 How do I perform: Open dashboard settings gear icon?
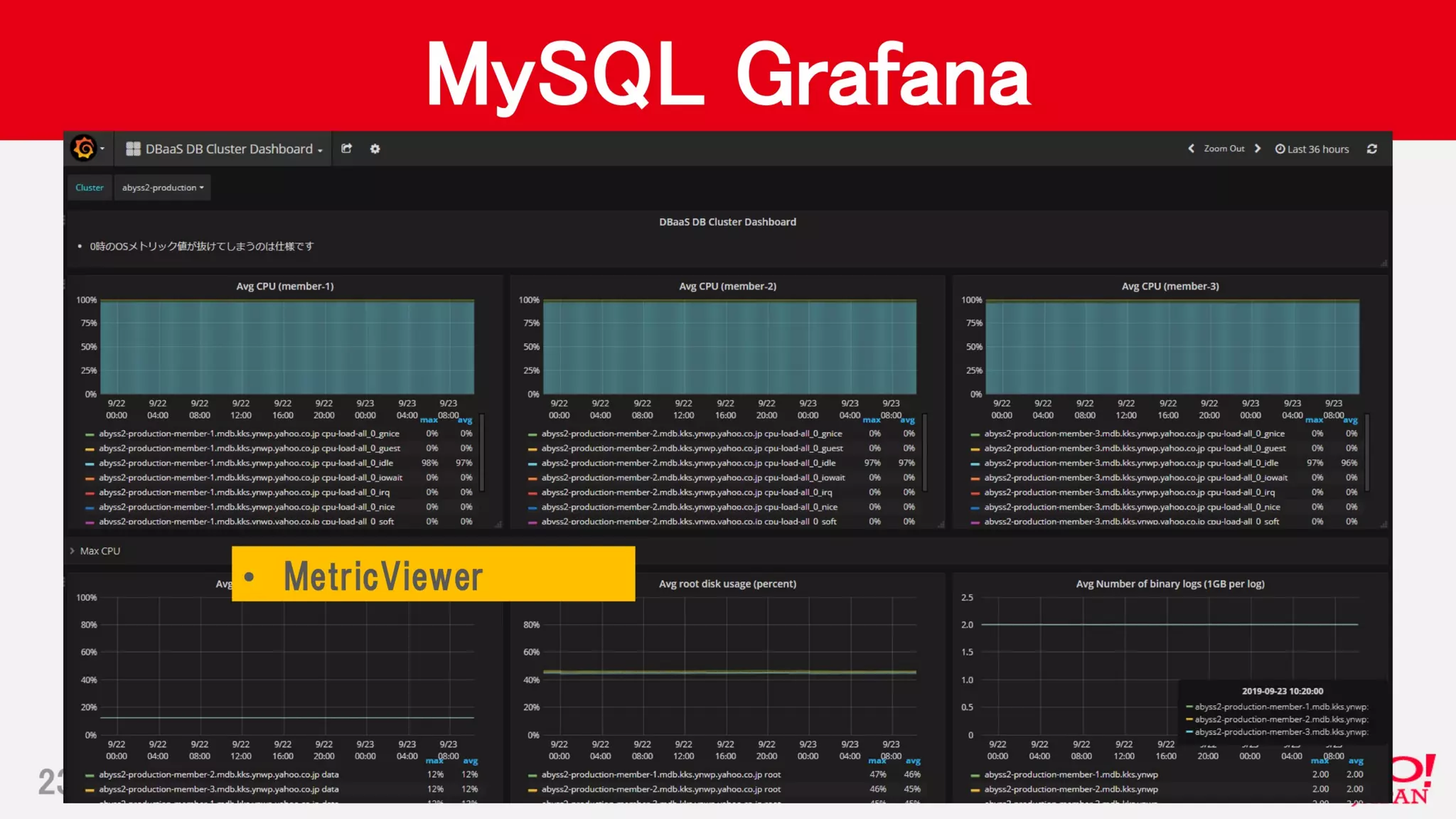pos(375,149)
